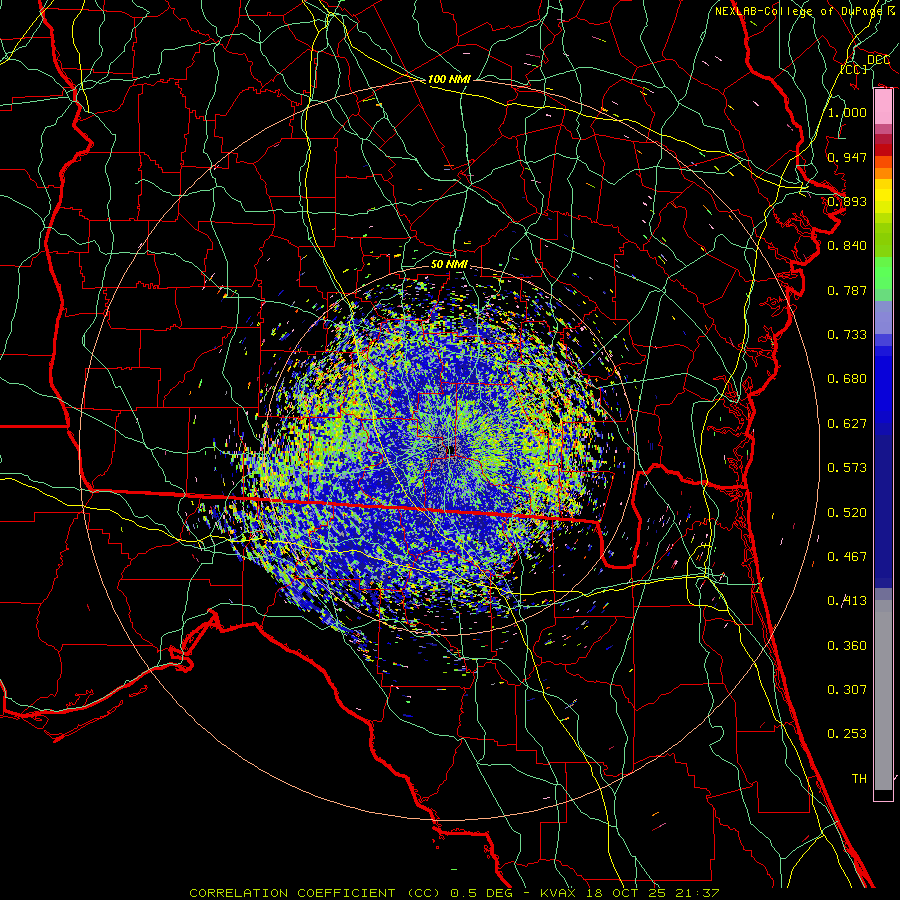Viewport: 900px width, 900px height.
Task: Click the 0.307 legend value
Action: (847, 690)
